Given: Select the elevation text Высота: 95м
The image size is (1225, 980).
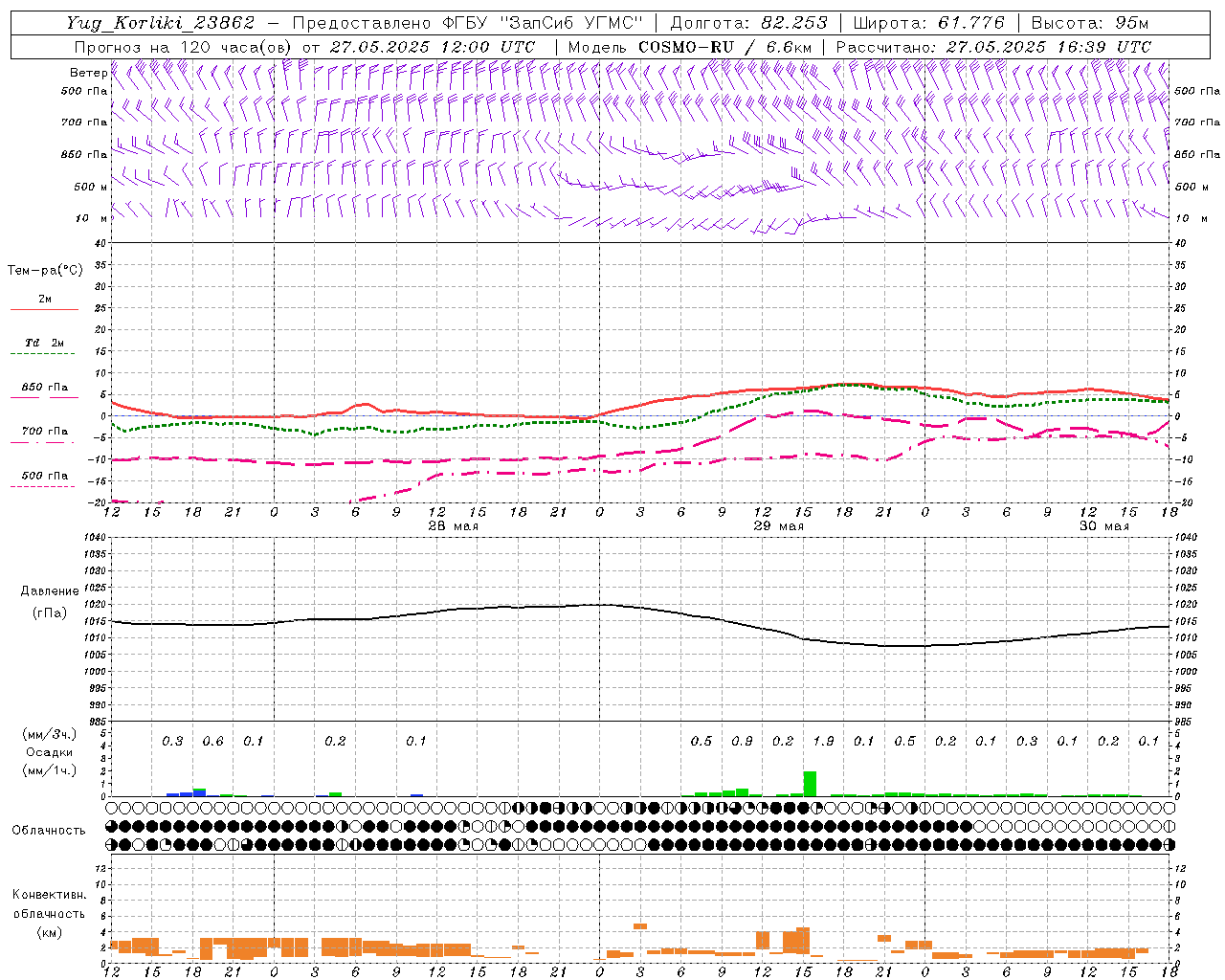Looking at the screenshot, I should point(1089,23).
